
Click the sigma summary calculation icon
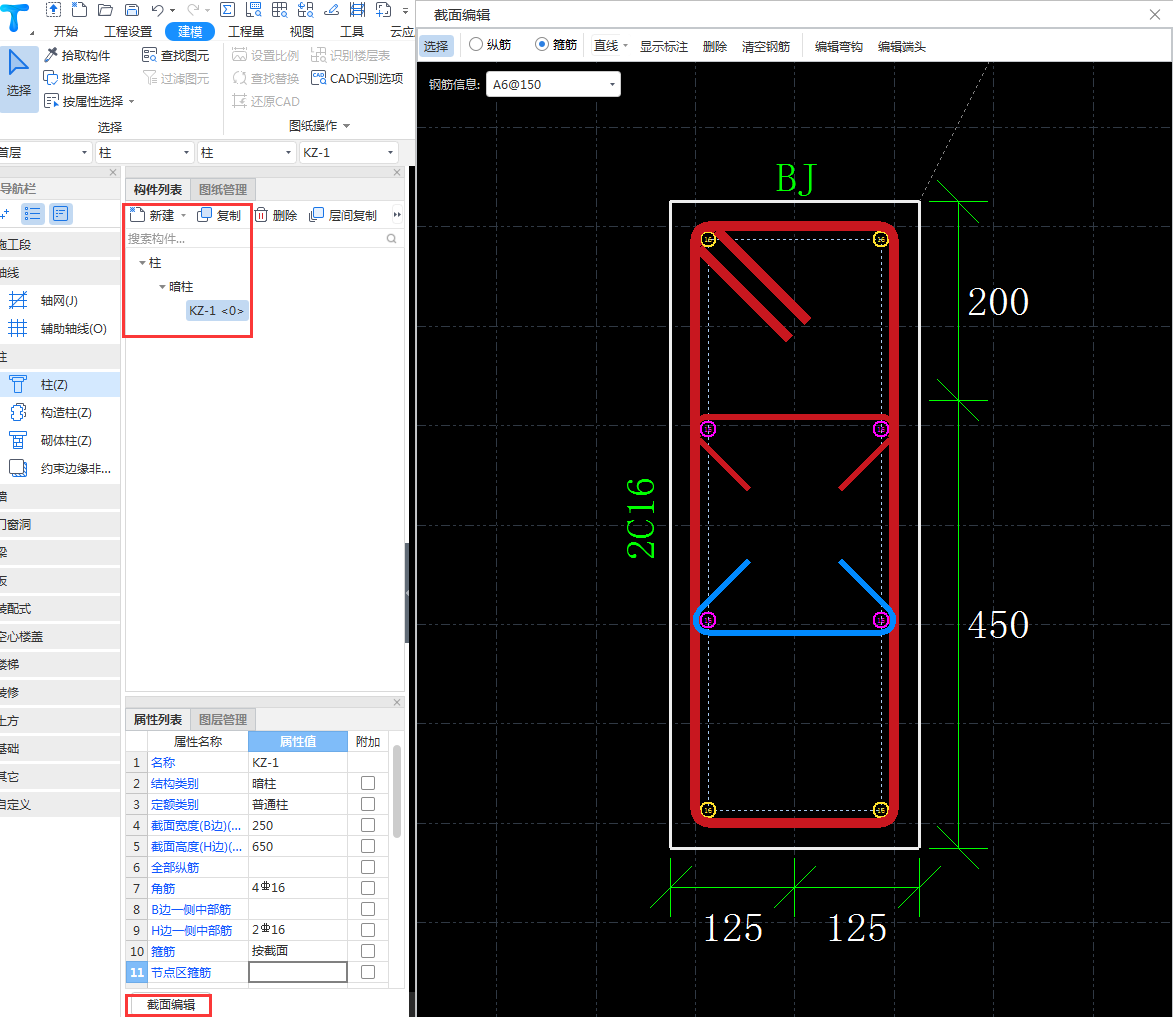coord(227,10)
